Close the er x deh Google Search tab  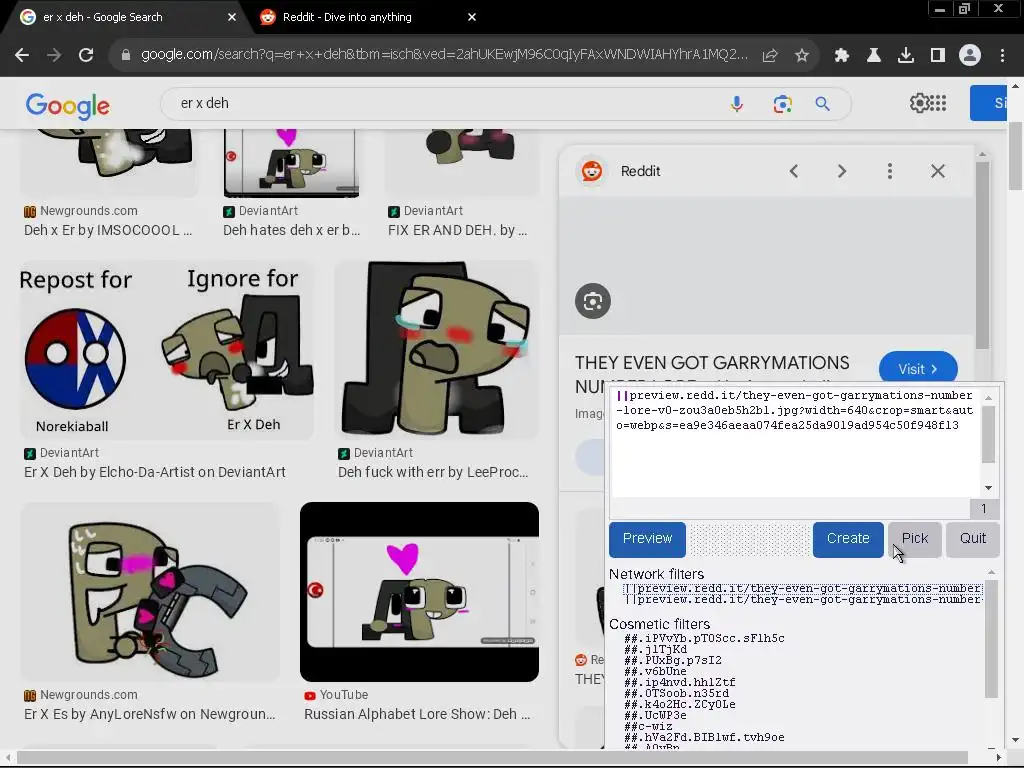point(232,17)
